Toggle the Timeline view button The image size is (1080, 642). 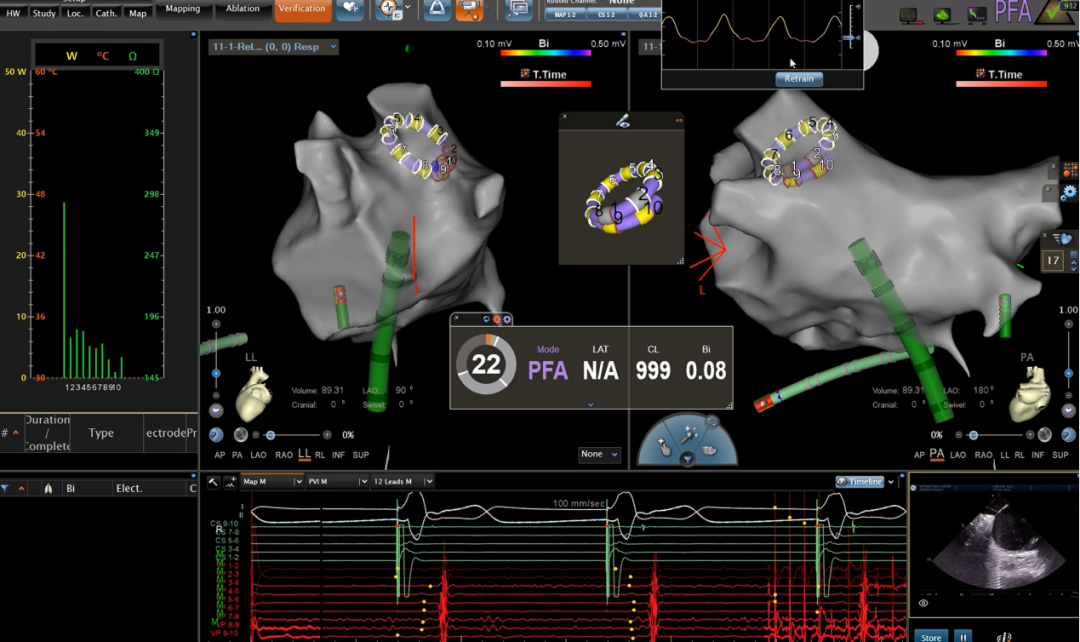coord(860,482)
